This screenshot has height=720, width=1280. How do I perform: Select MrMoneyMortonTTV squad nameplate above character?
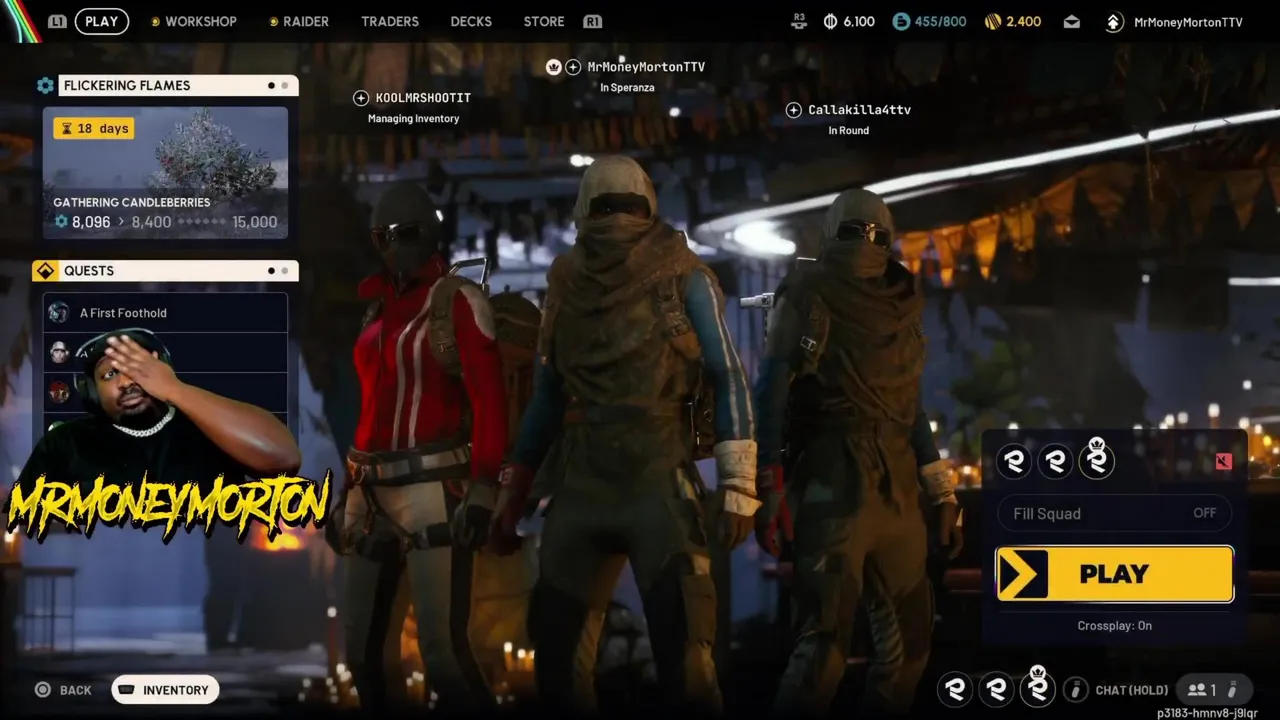coord(646,67)
